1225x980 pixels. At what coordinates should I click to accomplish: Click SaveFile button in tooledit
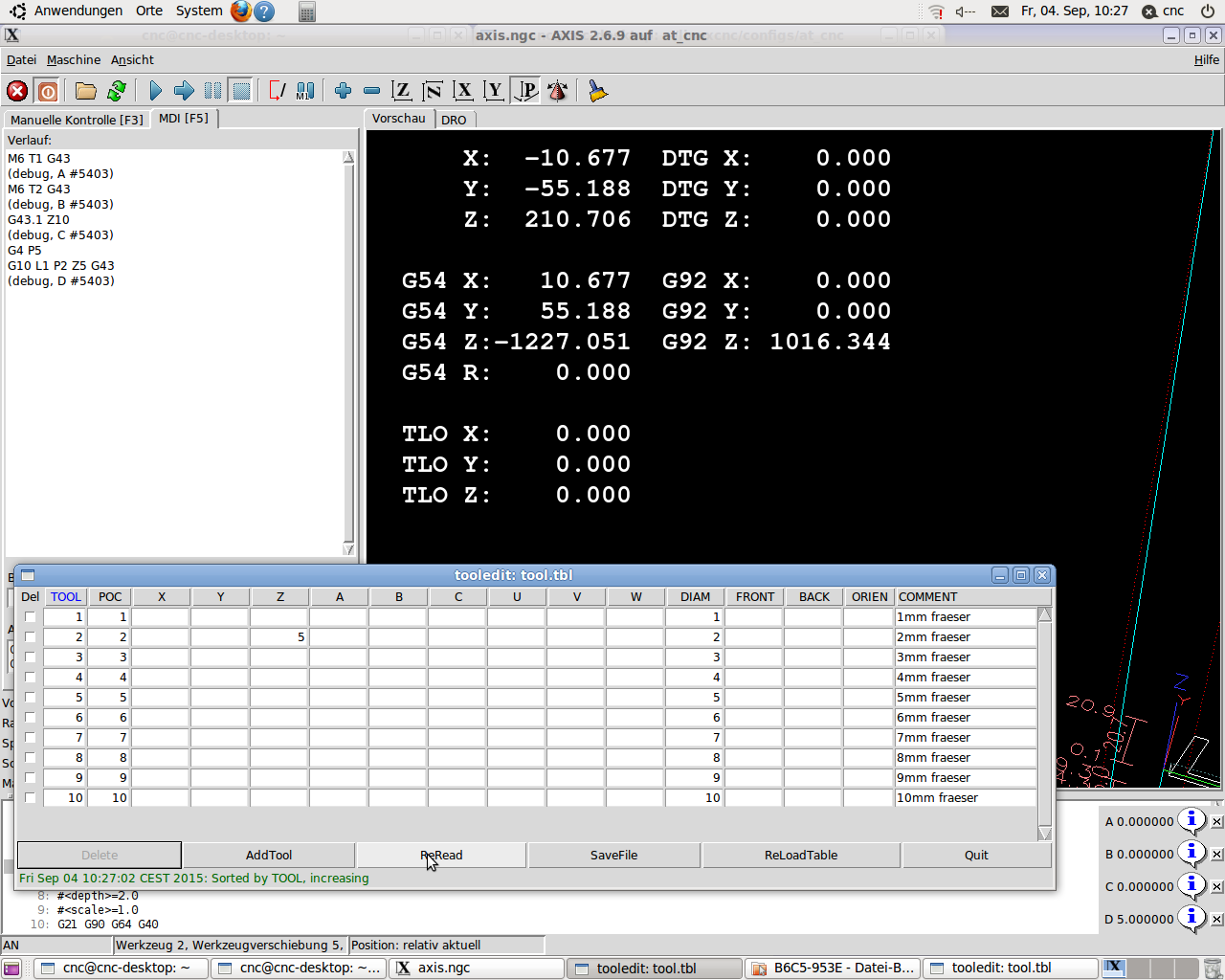pos(613,856)
